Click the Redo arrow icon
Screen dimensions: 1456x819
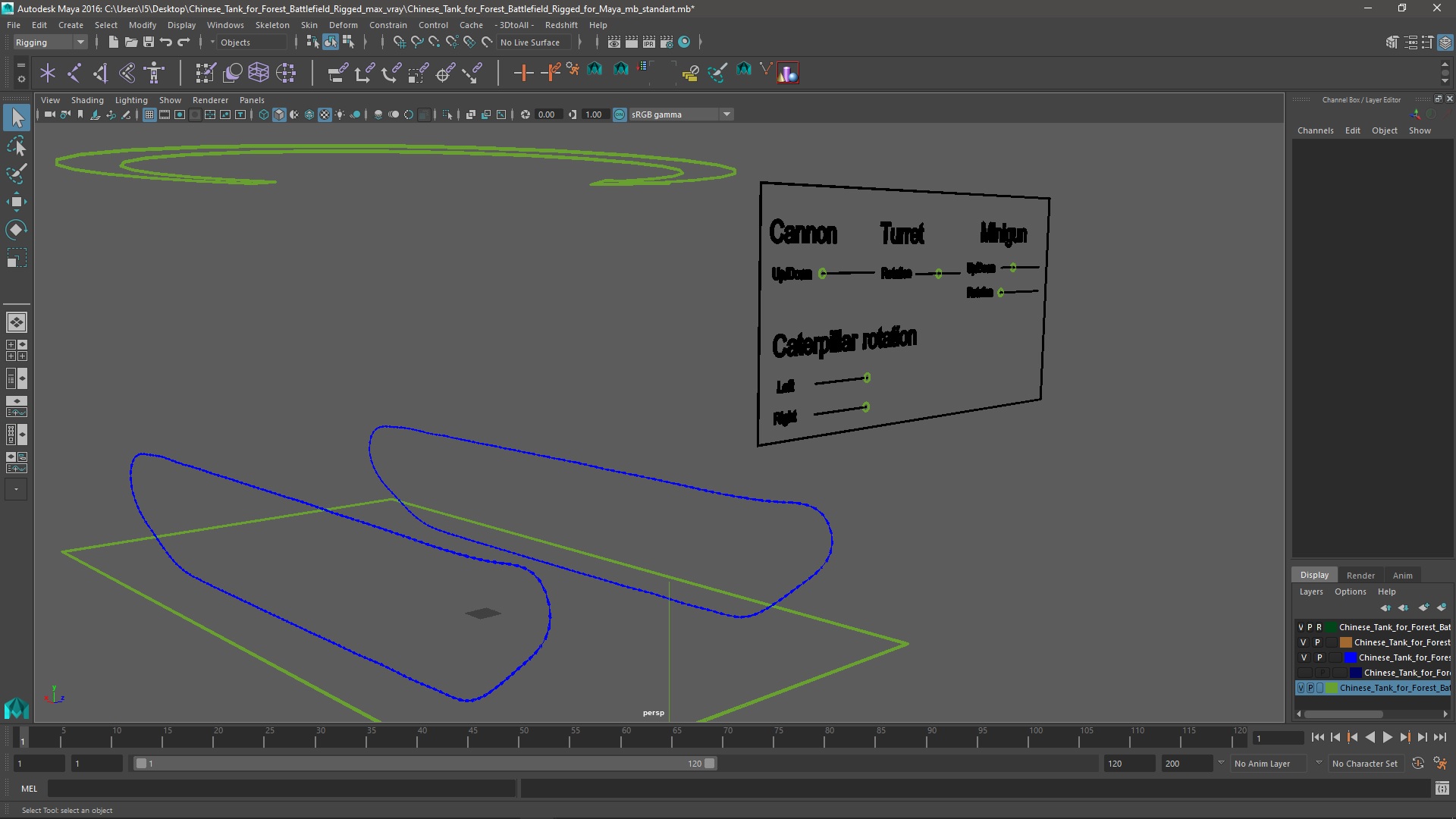click(184, 42)
